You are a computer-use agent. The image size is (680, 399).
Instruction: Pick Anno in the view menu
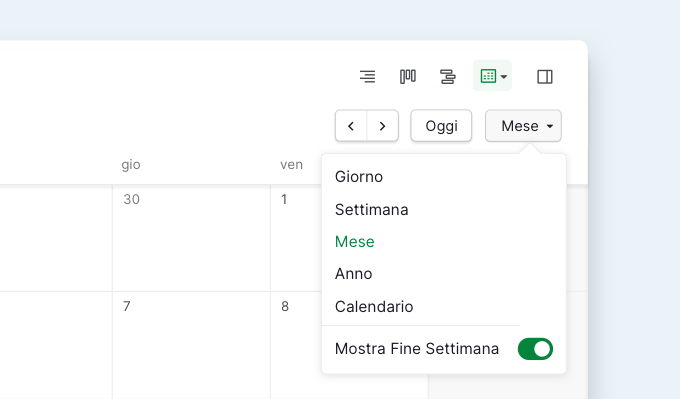tap(353, 274)
